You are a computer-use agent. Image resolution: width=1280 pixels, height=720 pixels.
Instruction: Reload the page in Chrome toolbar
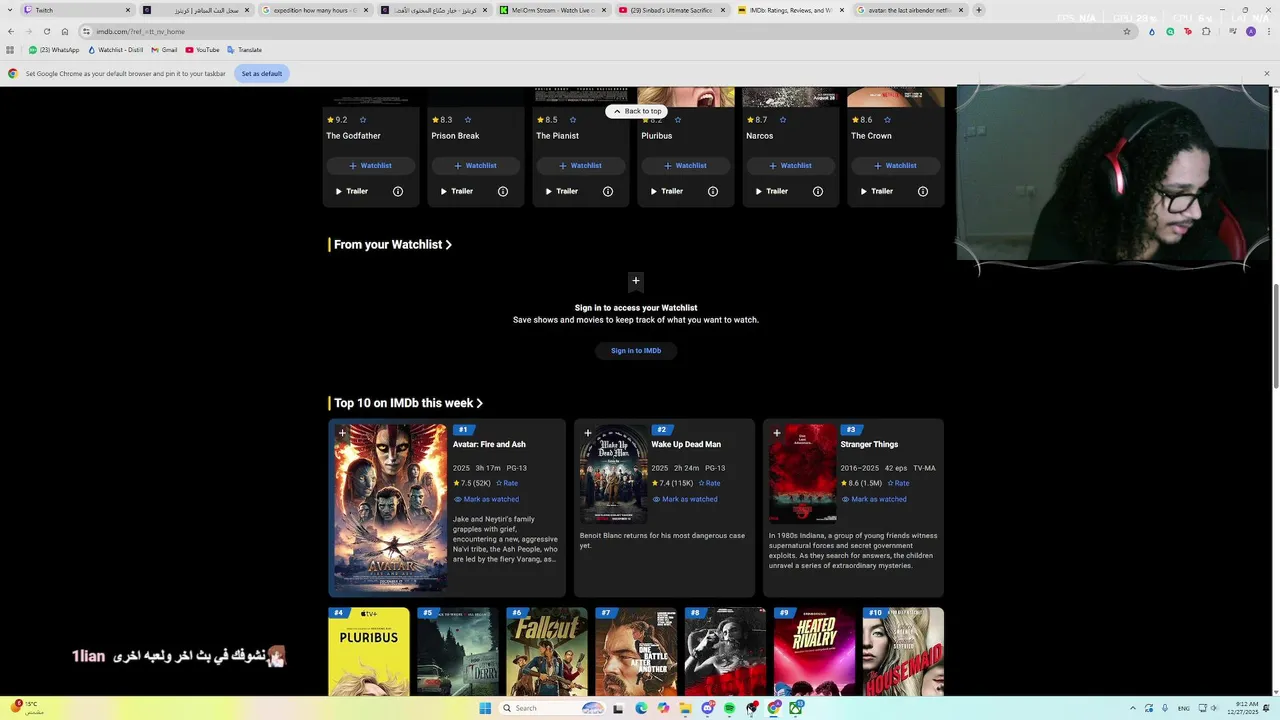point(46,31)
